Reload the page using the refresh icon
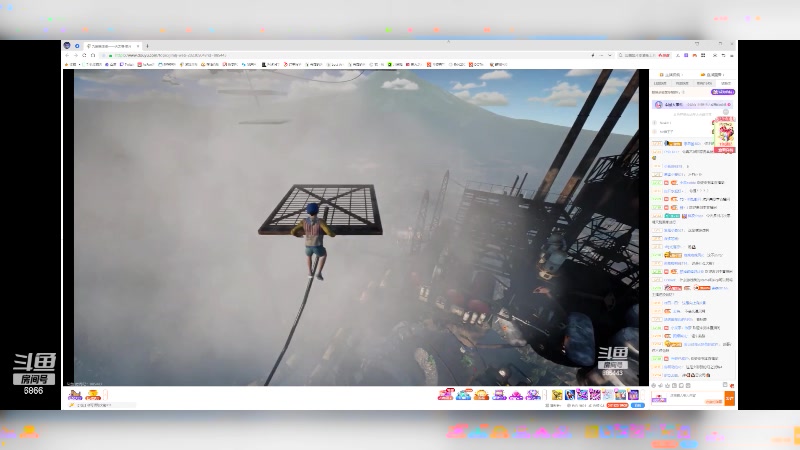Viewport: 800px width, 450px height. coord(84,55)
